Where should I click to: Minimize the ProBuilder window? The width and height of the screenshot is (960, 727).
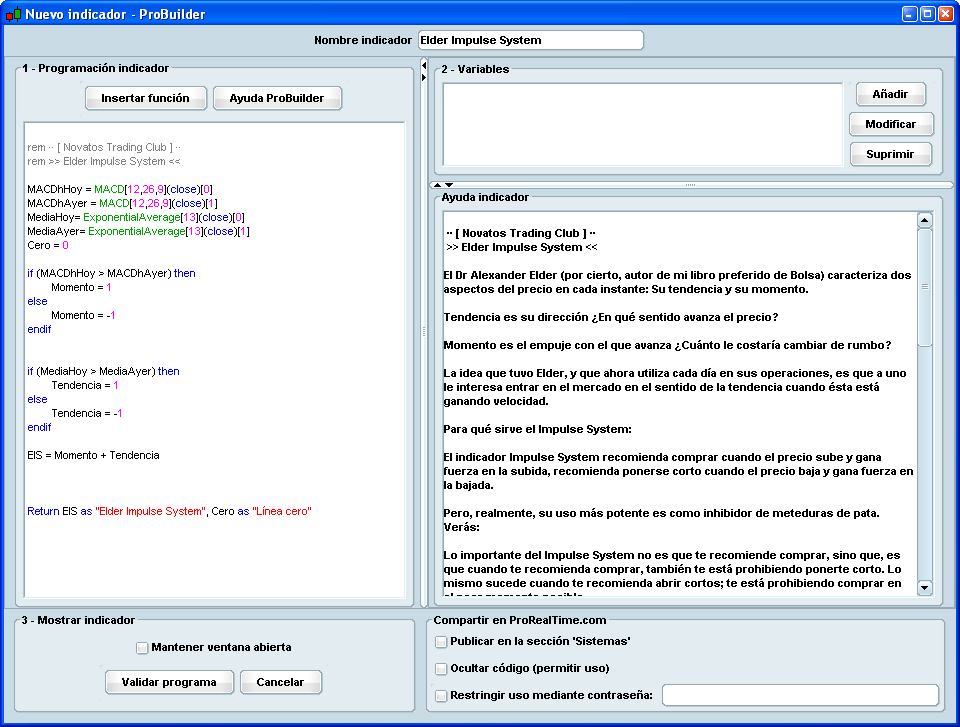point(910,13)
